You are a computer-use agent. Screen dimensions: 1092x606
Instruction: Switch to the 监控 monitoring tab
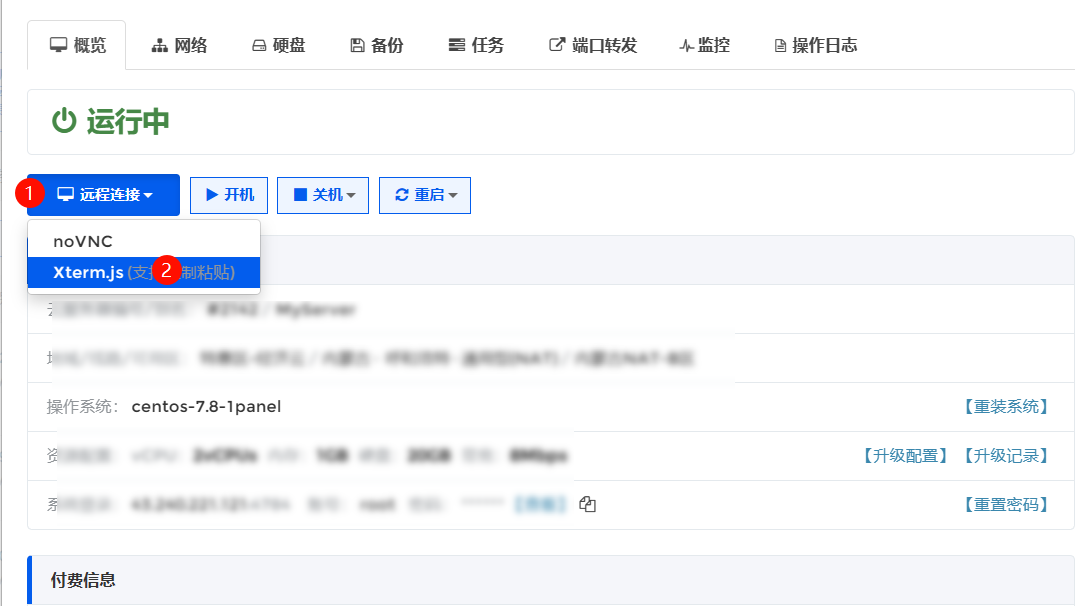pyautogui.click(x=705, y=46)
